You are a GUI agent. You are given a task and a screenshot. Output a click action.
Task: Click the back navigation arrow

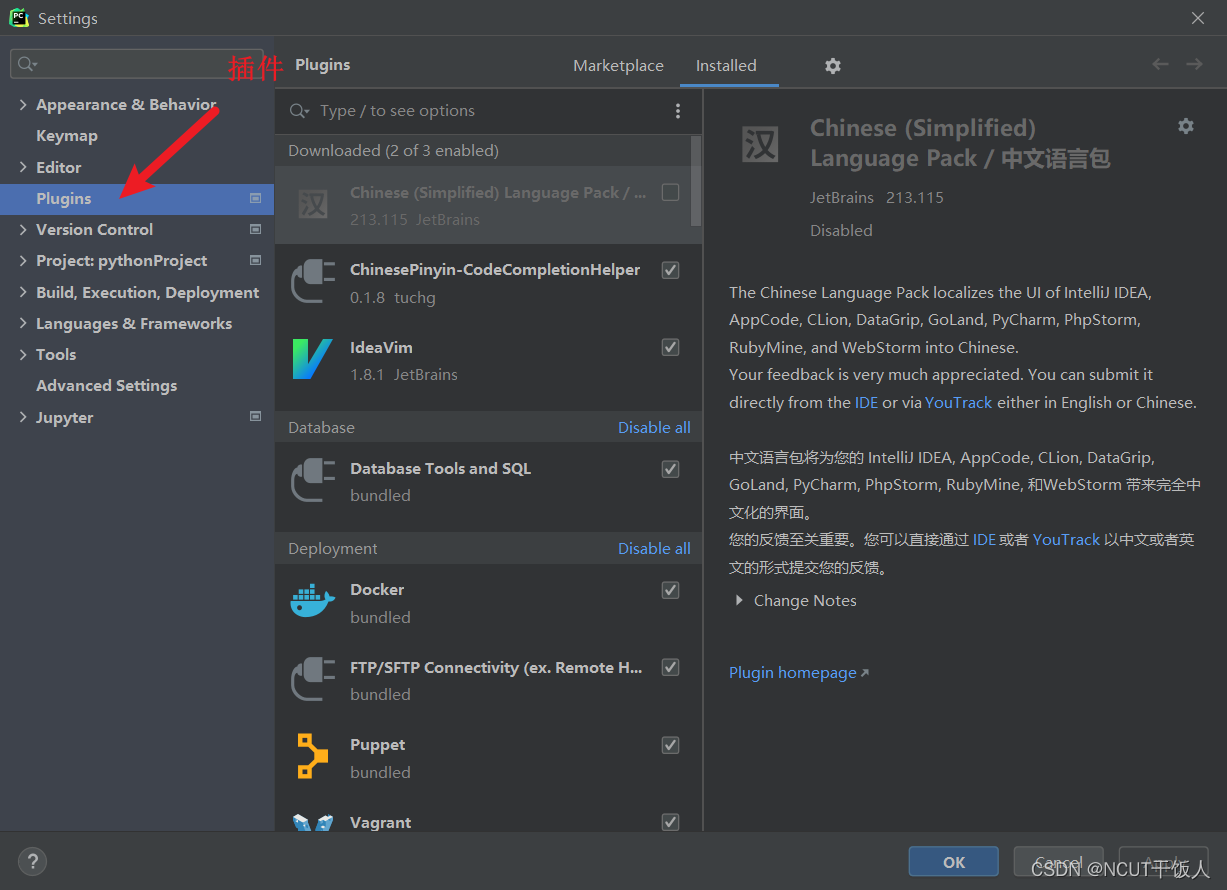tap(1160, 64)
